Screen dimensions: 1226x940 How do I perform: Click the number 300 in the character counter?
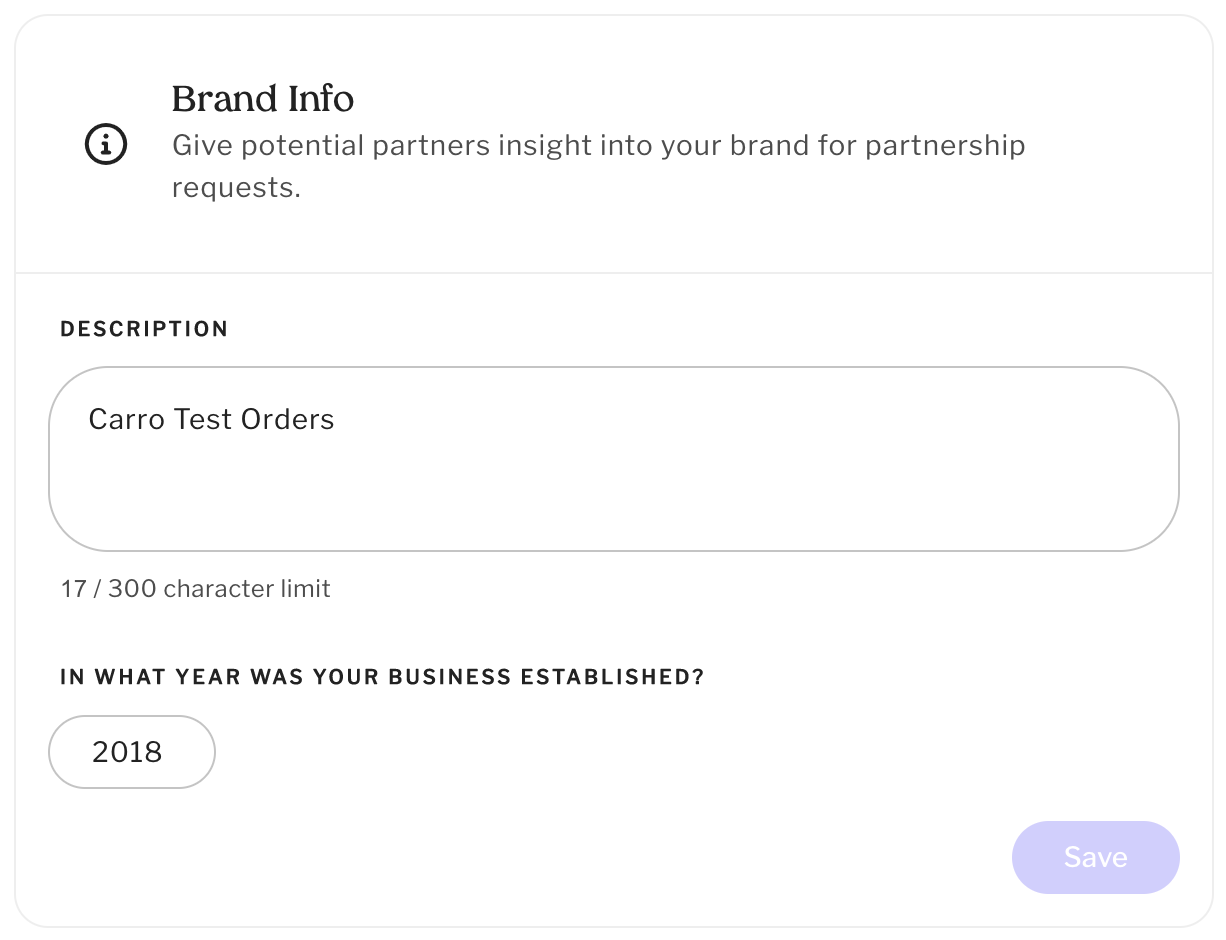pyautogui.click(x=132, y=589)
